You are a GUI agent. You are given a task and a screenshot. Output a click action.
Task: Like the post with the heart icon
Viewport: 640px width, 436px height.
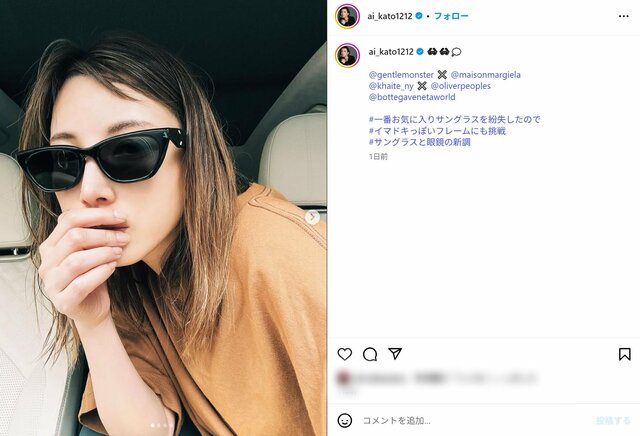(x=344, y=354)
